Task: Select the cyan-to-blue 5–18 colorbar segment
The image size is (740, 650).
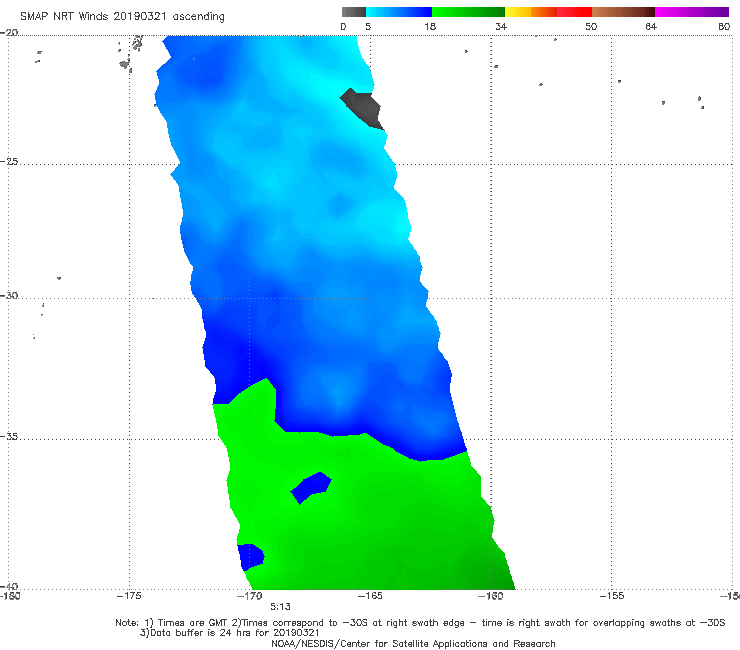Action: [399, 12]
